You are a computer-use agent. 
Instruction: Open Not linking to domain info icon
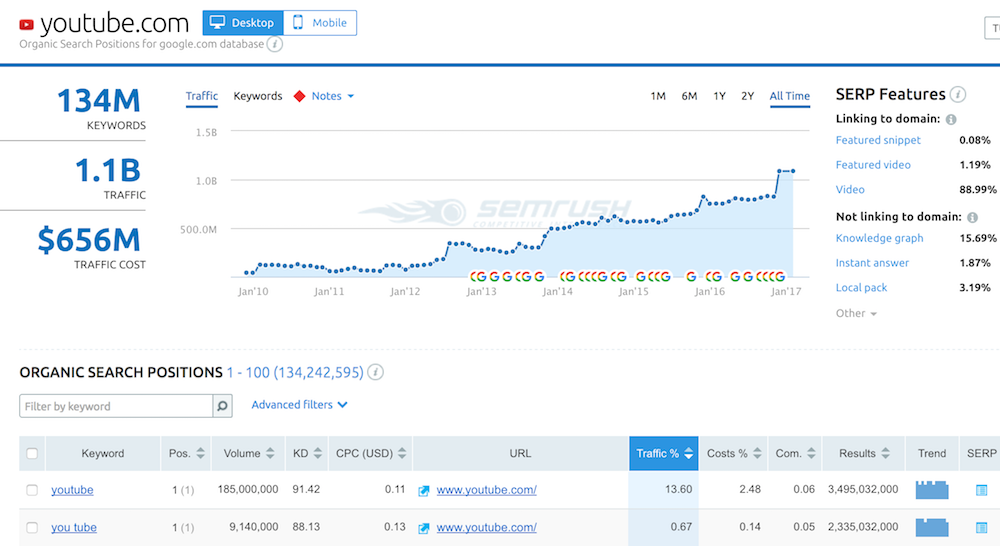[973, 218]
